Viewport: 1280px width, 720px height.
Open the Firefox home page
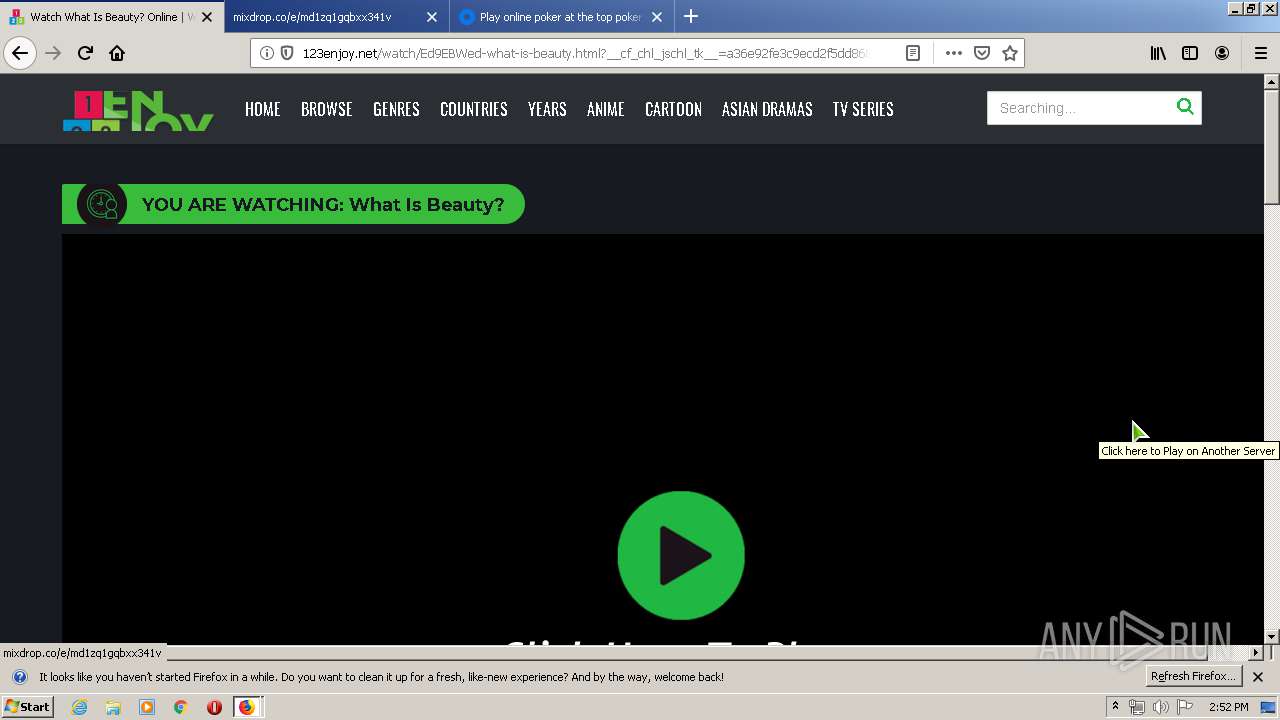(117, 53)
